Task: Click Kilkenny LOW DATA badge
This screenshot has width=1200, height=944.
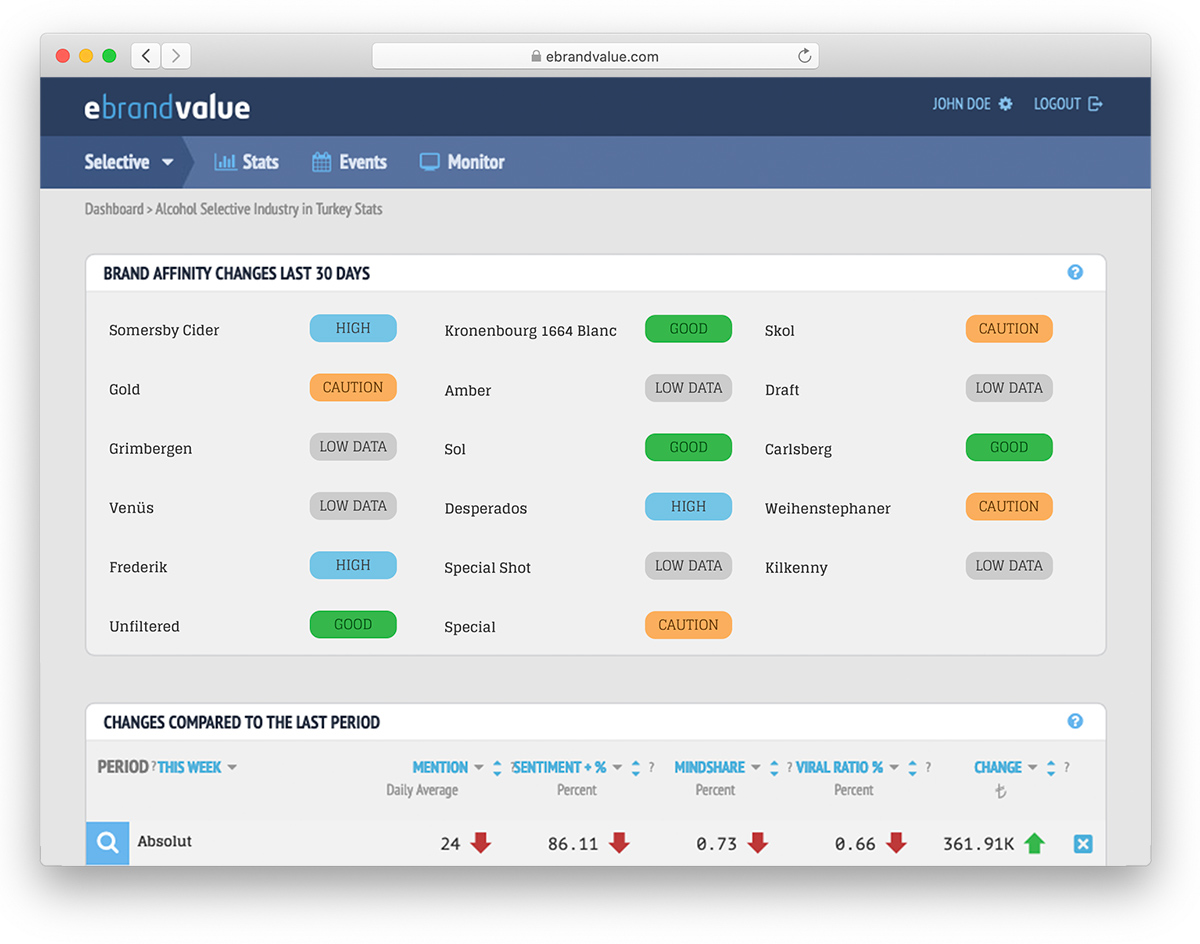Action: 1009,565
